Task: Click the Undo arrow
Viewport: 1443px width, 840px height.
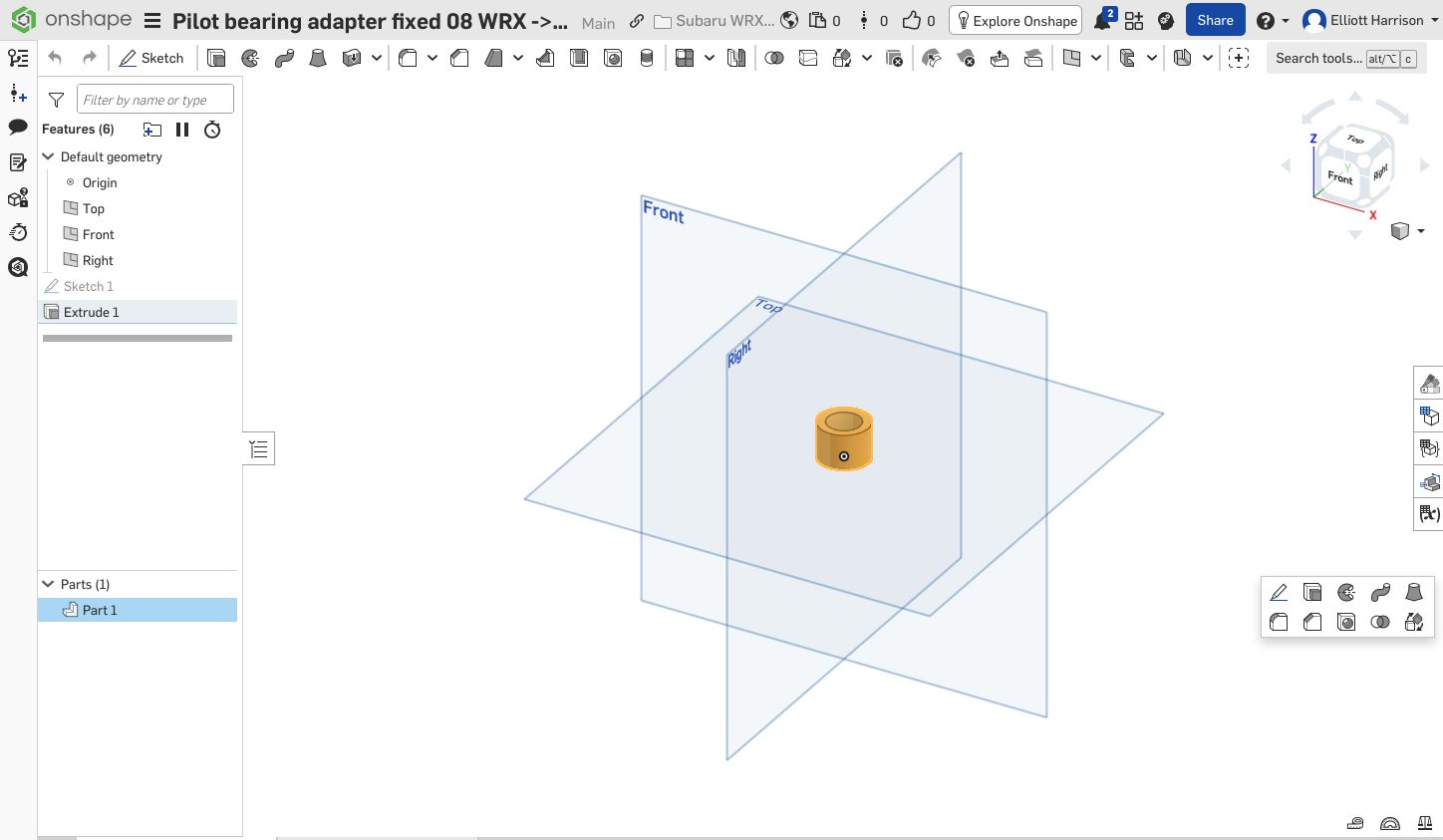Action: pos(55,58)
